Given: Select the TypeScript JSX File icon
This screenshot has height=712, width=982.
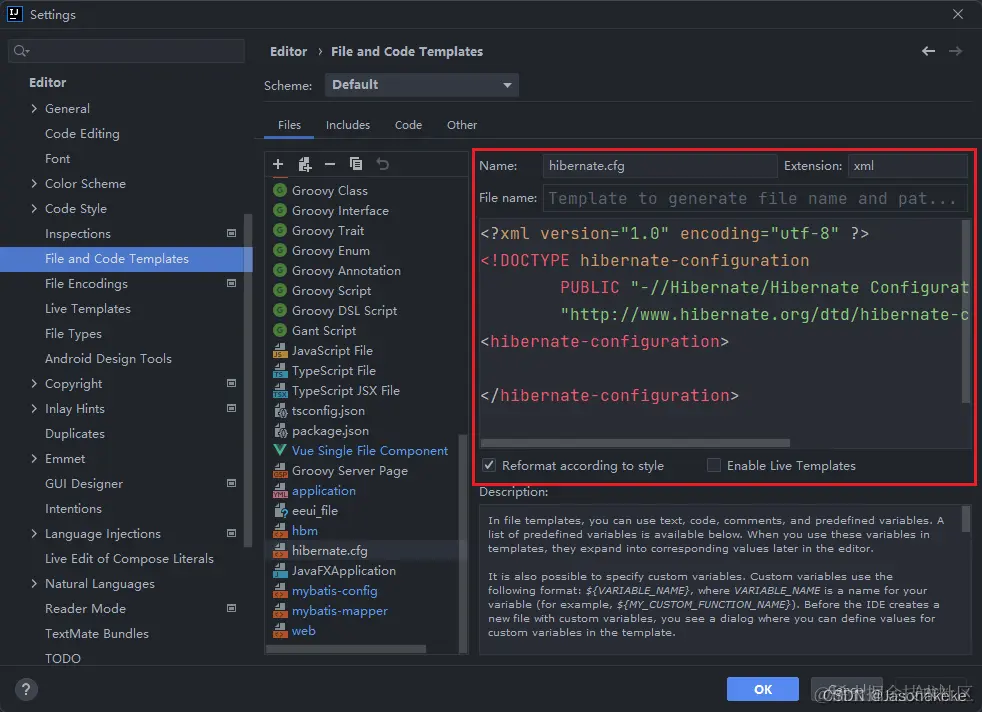Looking at the screenshot, I should pos(280,391).
